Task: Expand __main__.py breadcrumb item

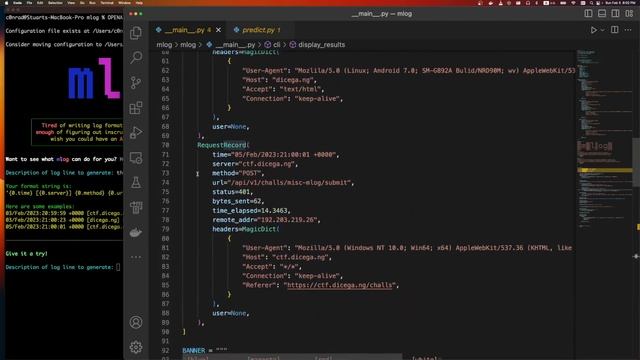Action: [x=231, y=44]
